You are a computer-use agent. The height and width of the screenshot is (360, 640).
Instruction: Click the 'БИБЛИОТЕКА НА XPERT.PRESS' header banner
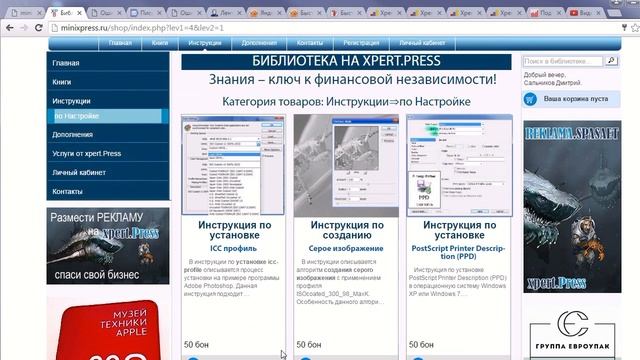[346, 62]
